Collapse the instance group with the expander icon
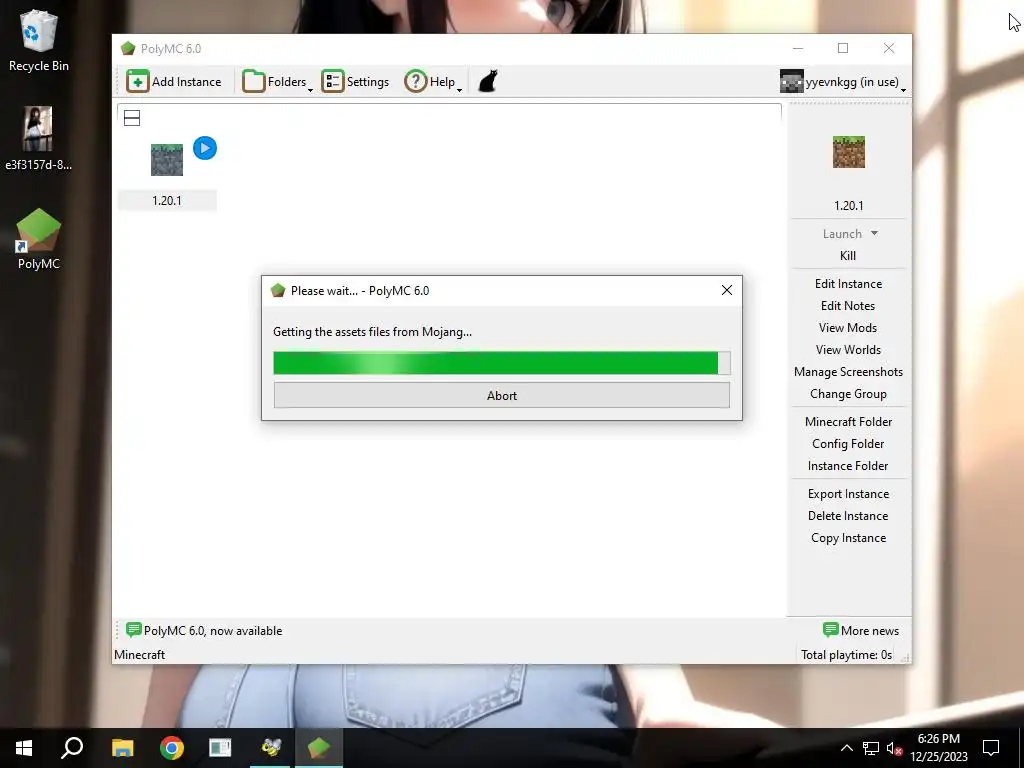The image size is (1024, 768). tap(132, 118)
